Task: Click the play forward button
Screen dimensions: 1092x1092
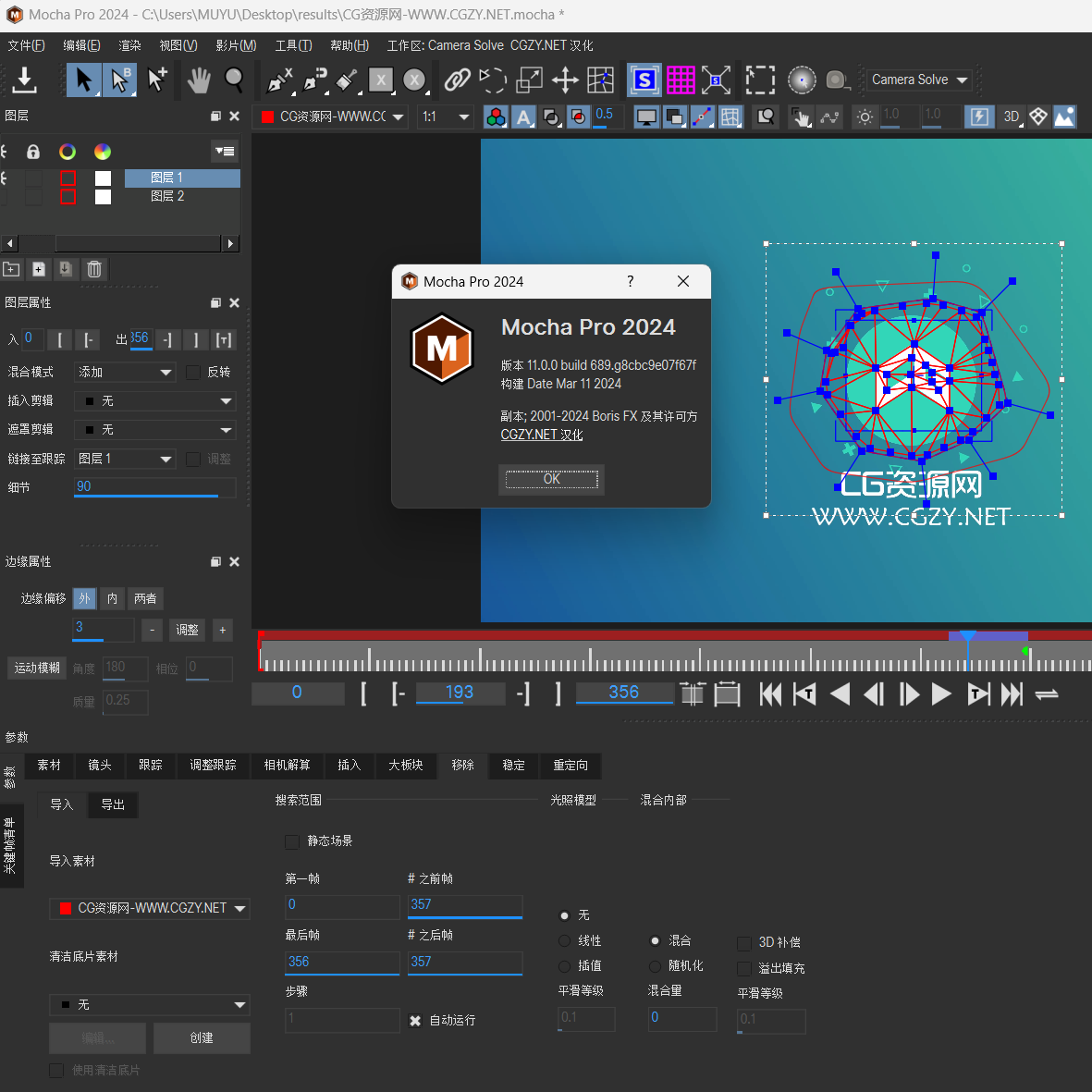Action: (941, 694)
